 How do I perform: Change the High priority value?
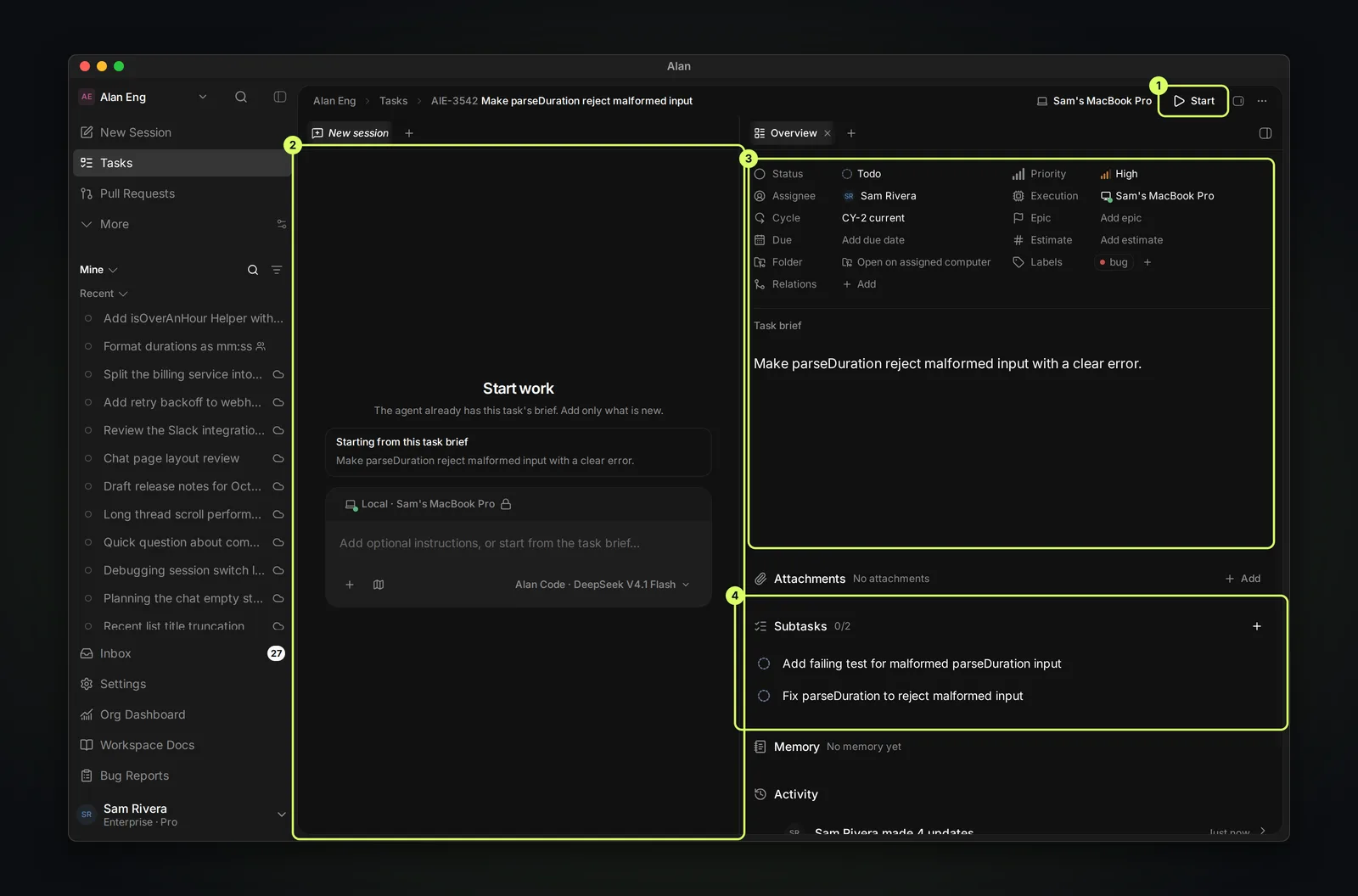(x=1119, y=174)
